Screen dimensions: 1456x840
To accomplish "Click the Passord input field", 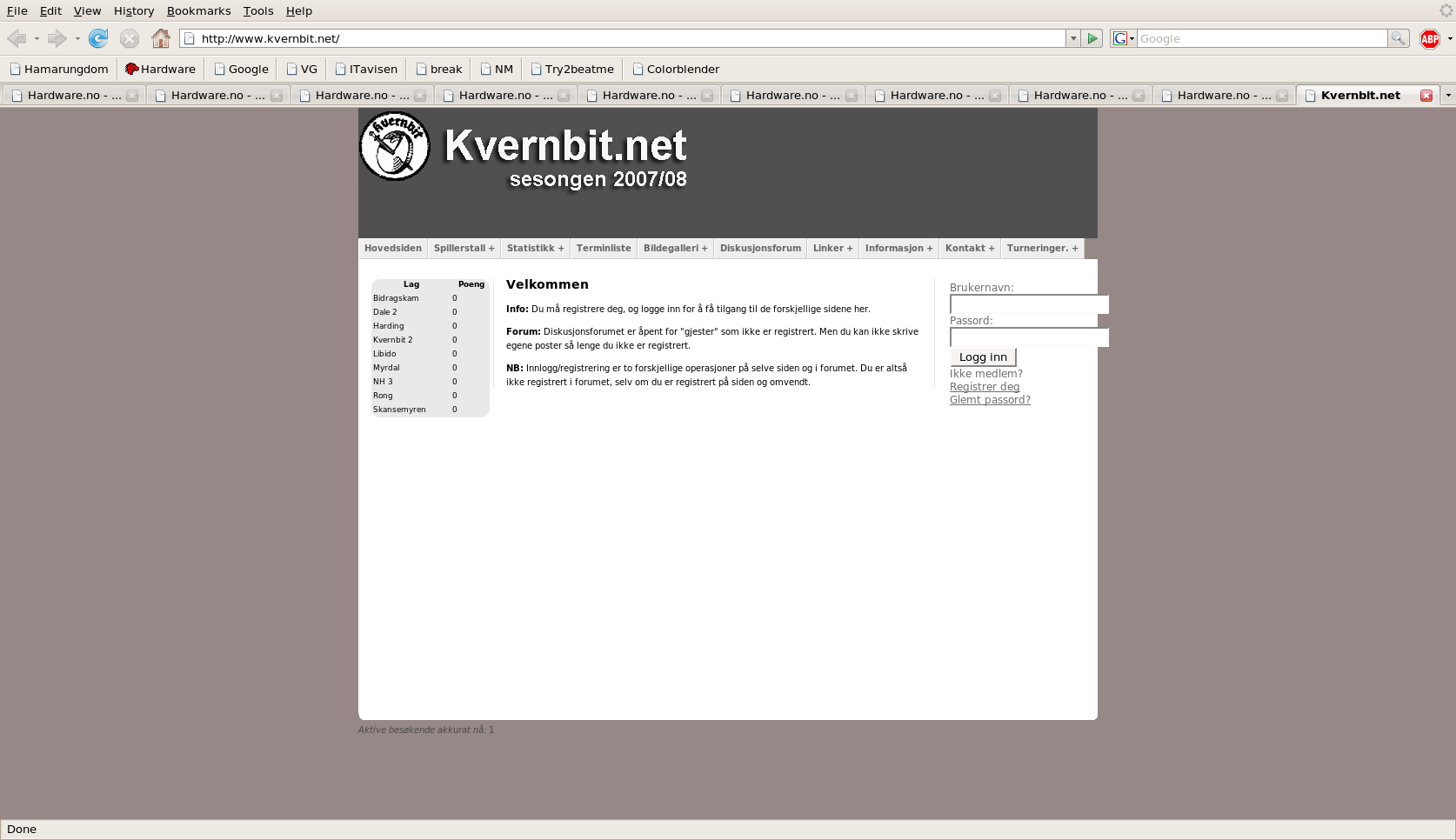I will click(x=1029, y=337).
